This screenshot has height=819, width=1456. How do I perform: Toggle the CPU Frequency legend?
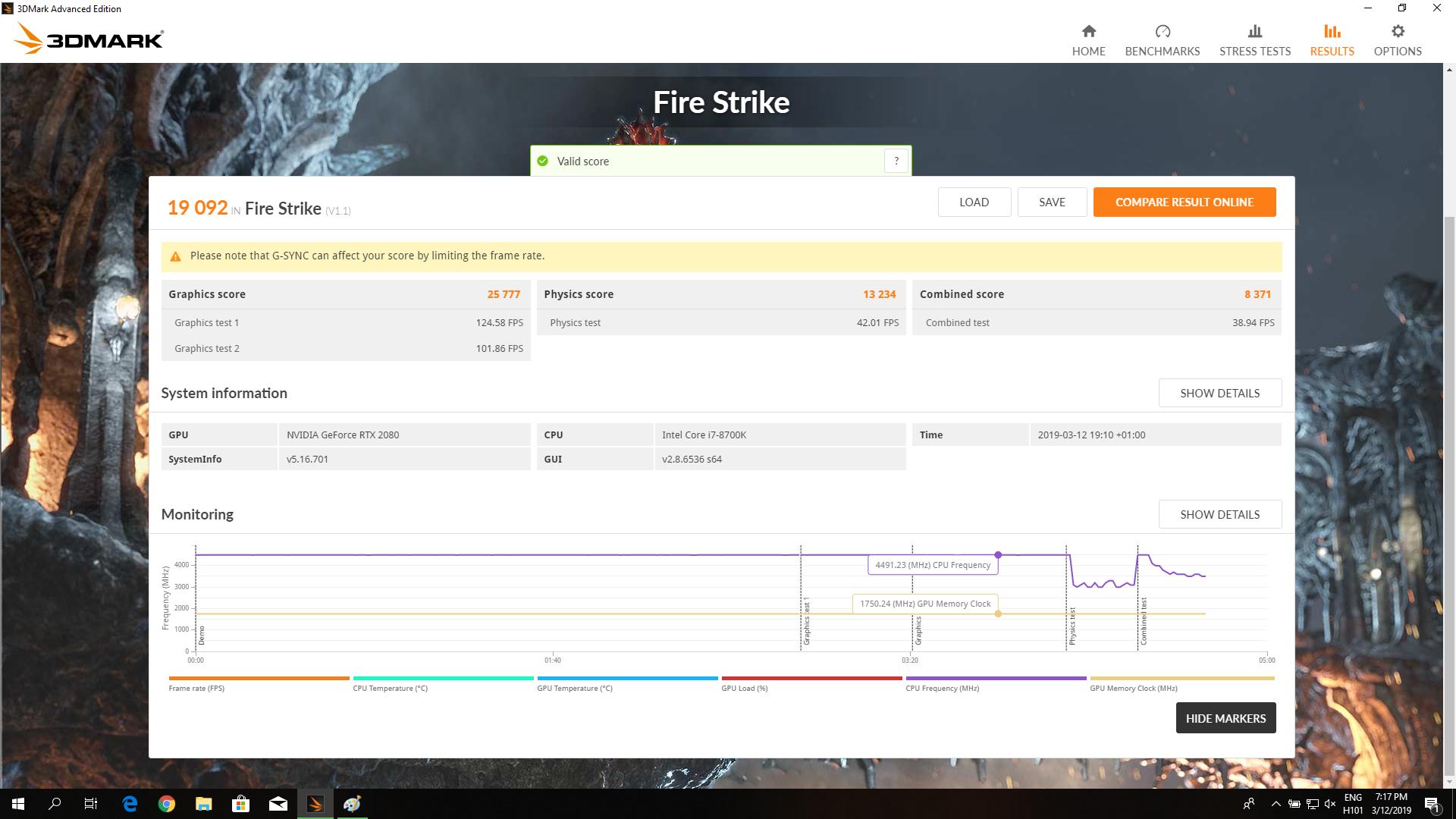[996, 684]
